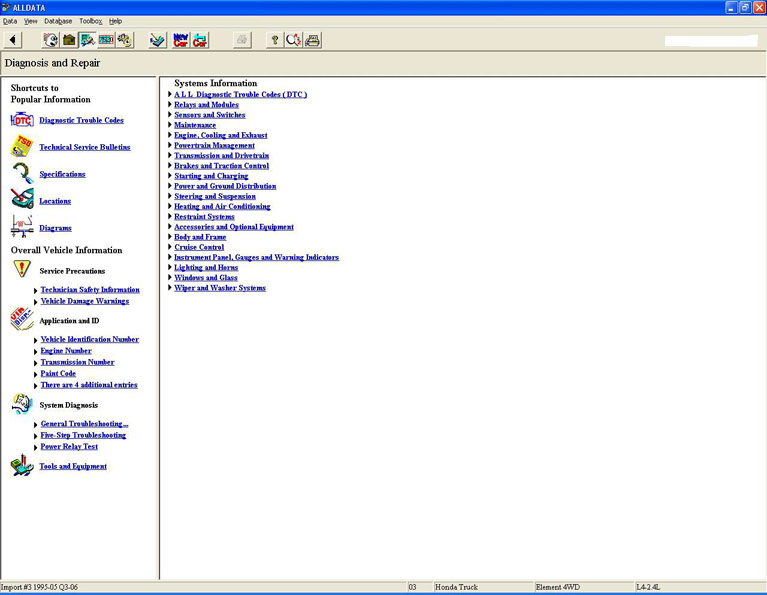Open Technician Safety Information link
This screenshot has height=595, width=767.
point(90,290)
